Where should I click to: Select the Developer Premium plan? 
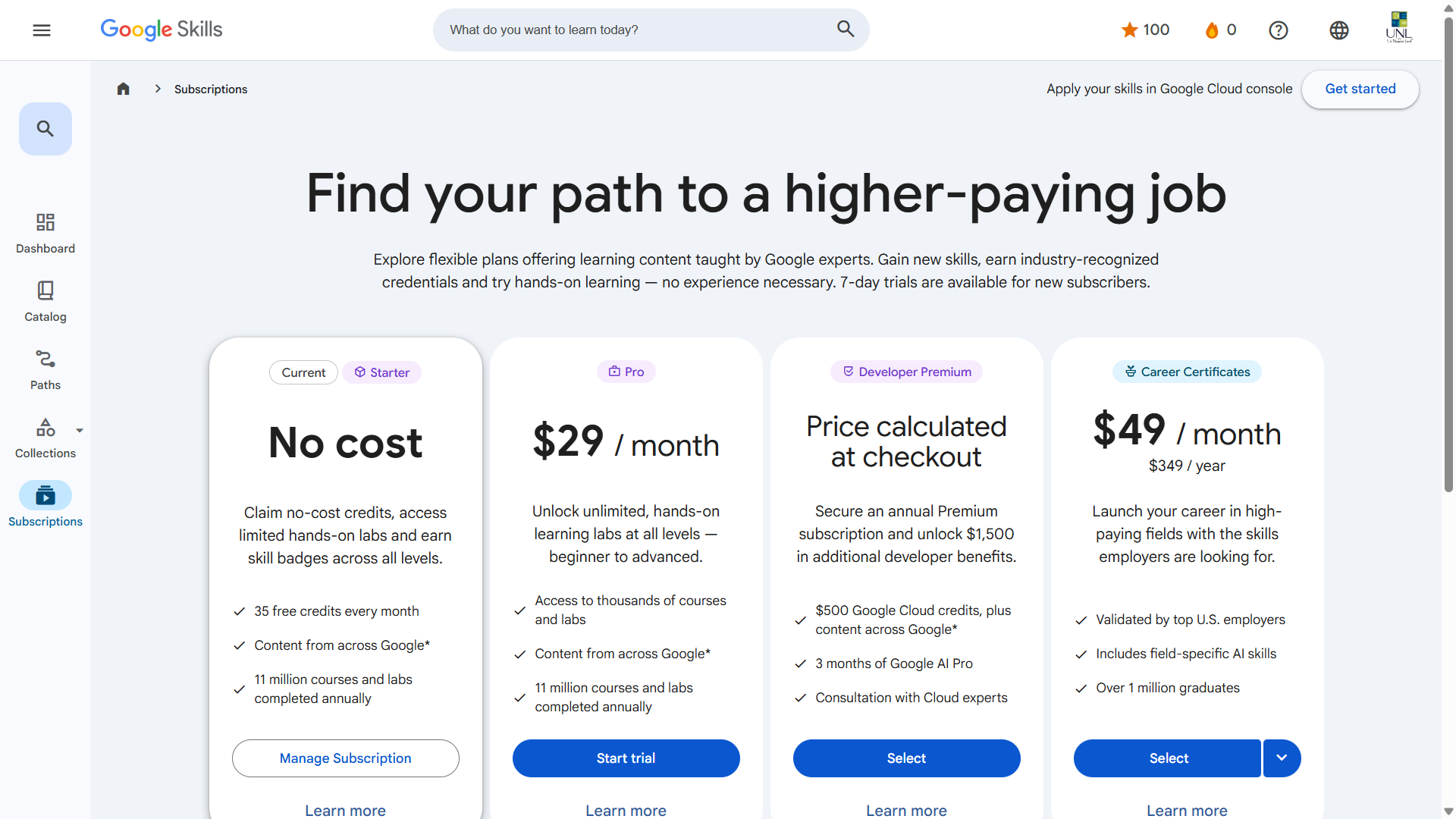coord(907,758)
